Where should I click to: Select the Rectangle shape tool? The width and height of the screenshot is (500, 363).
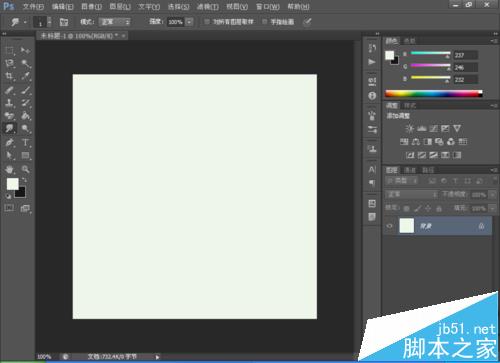pyautogui.click(x=25, y=155)
